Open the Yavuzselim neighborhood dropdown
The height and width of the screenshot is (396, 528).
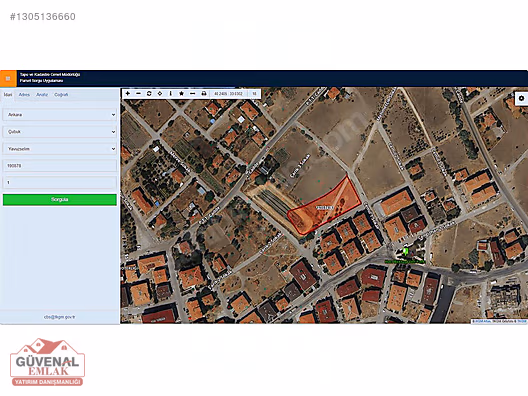[x=60, y=149]
